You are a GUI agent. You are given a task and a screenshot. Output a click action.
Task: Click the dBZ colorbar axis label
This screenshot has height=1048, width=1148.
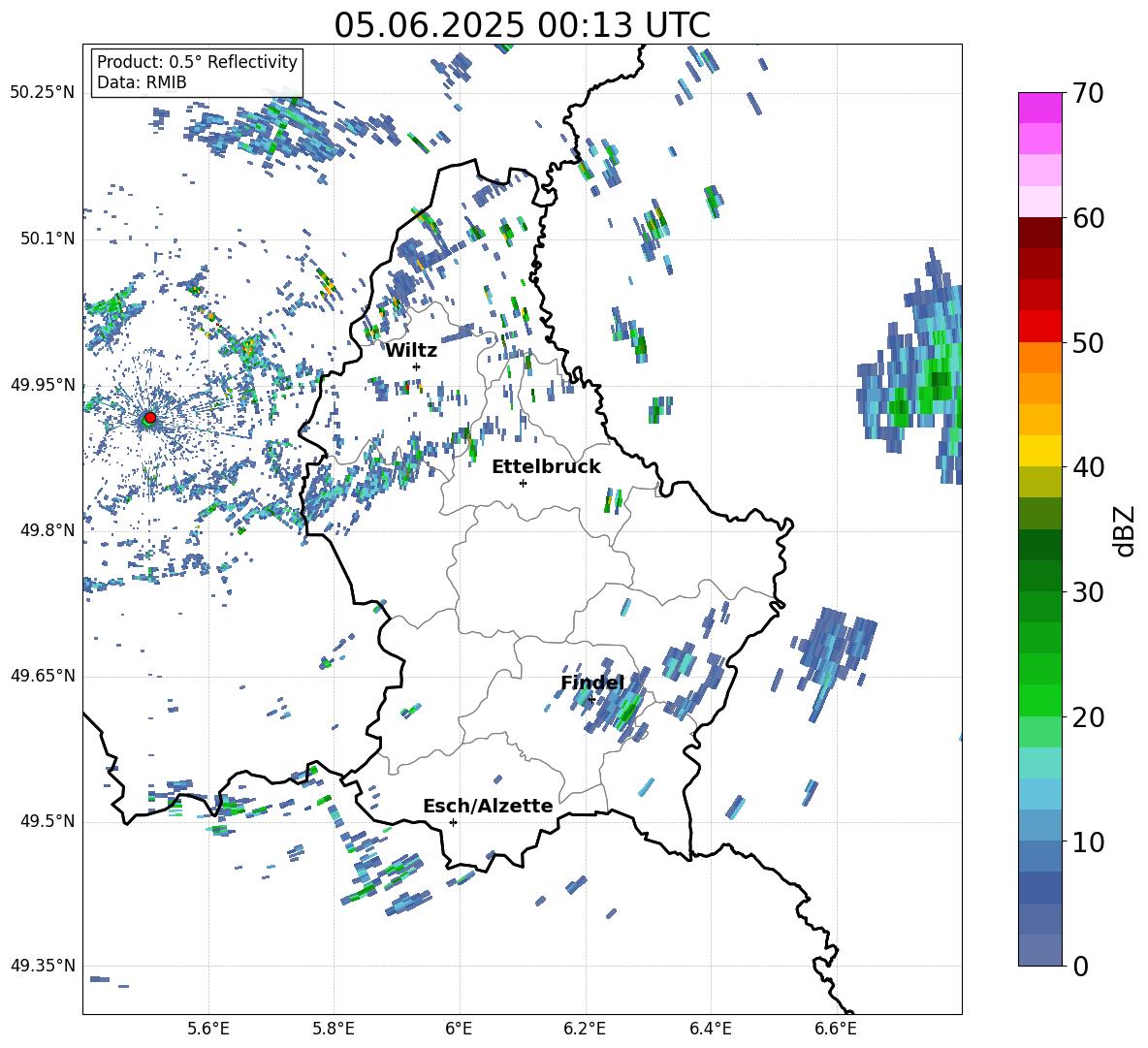tap(1124, 530)
